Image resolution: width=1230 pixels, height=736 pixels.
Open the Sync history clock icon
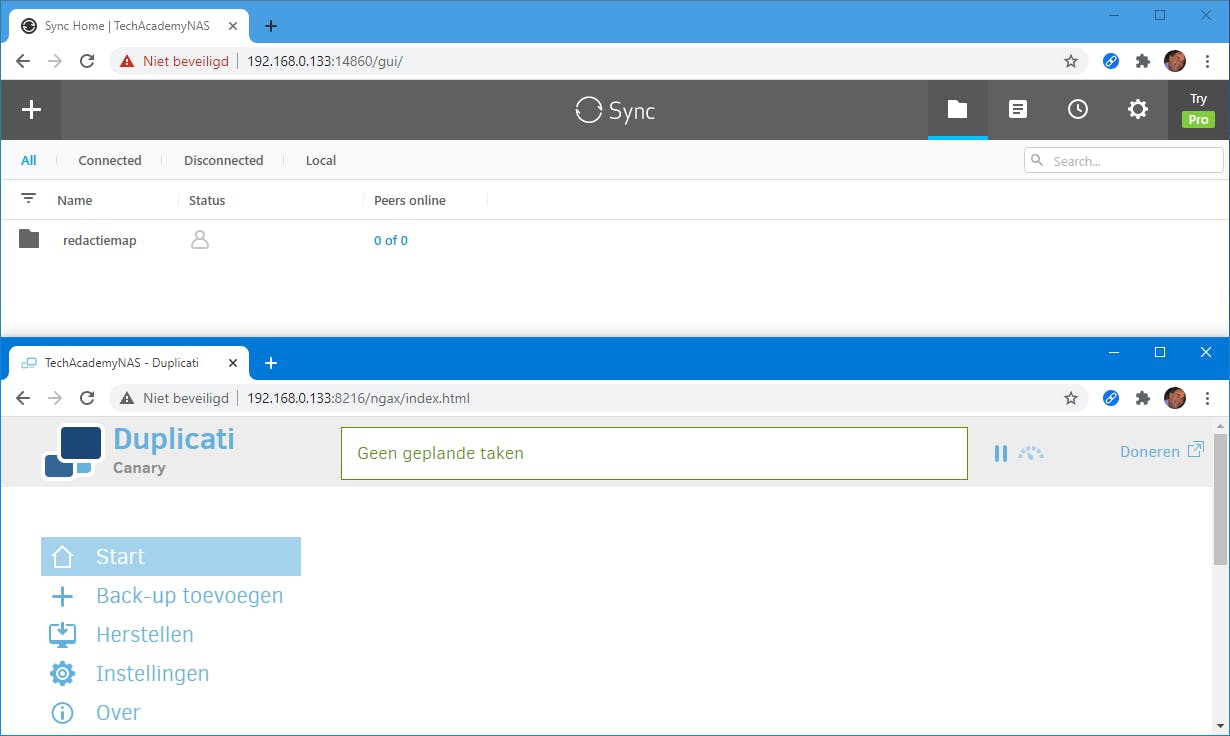pyautogui.click(x=1078, y=110)
